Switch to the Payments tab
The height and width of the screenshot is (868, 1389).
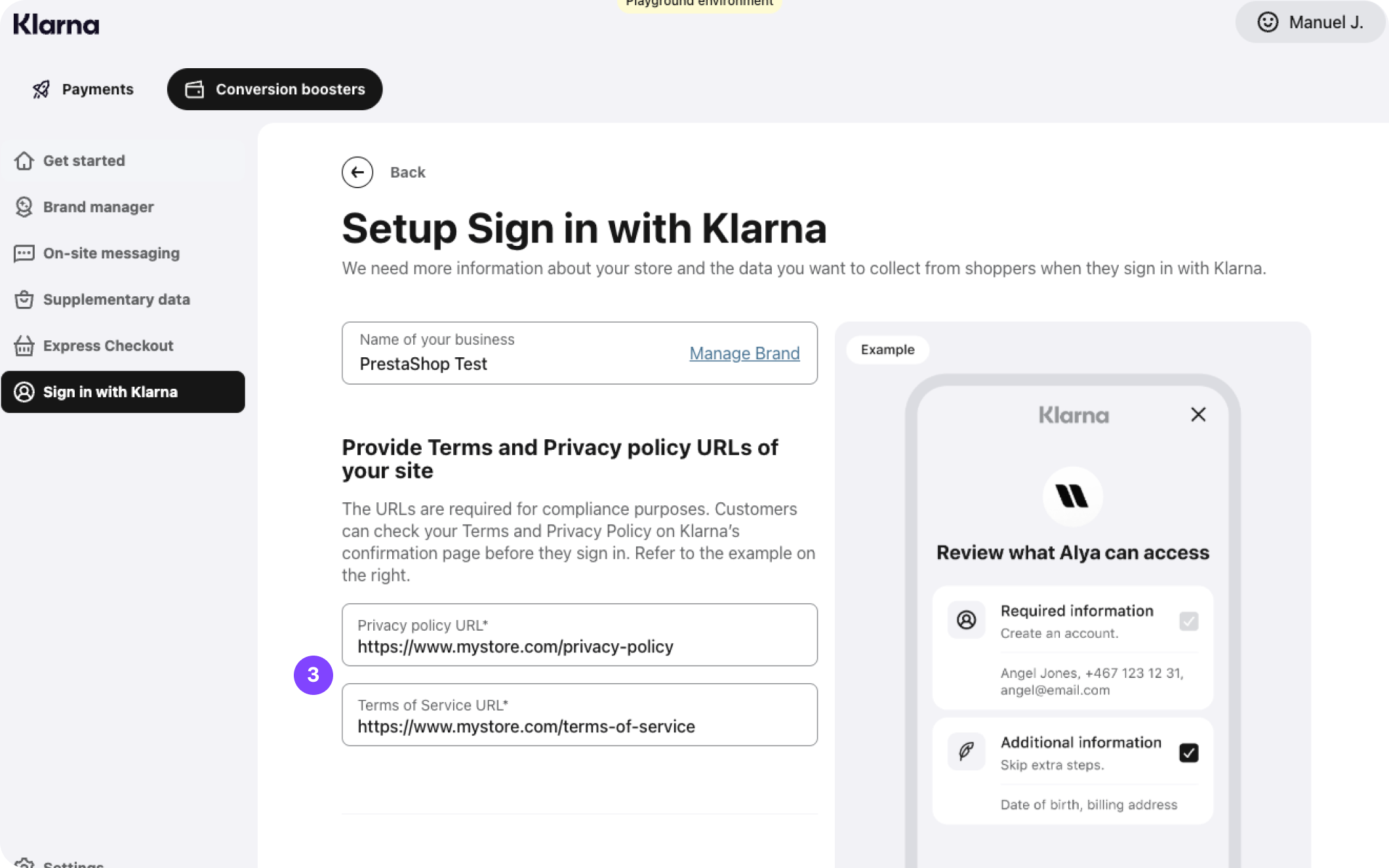click(x=83, y=89)
